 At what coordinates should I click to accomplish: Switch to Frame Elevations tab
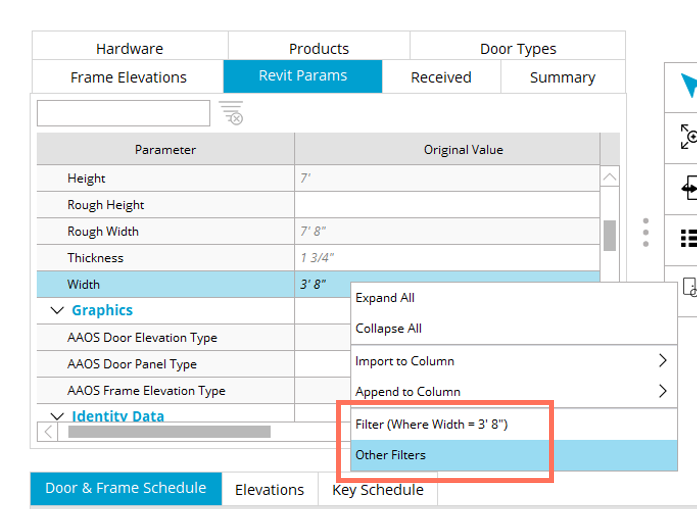128,77
